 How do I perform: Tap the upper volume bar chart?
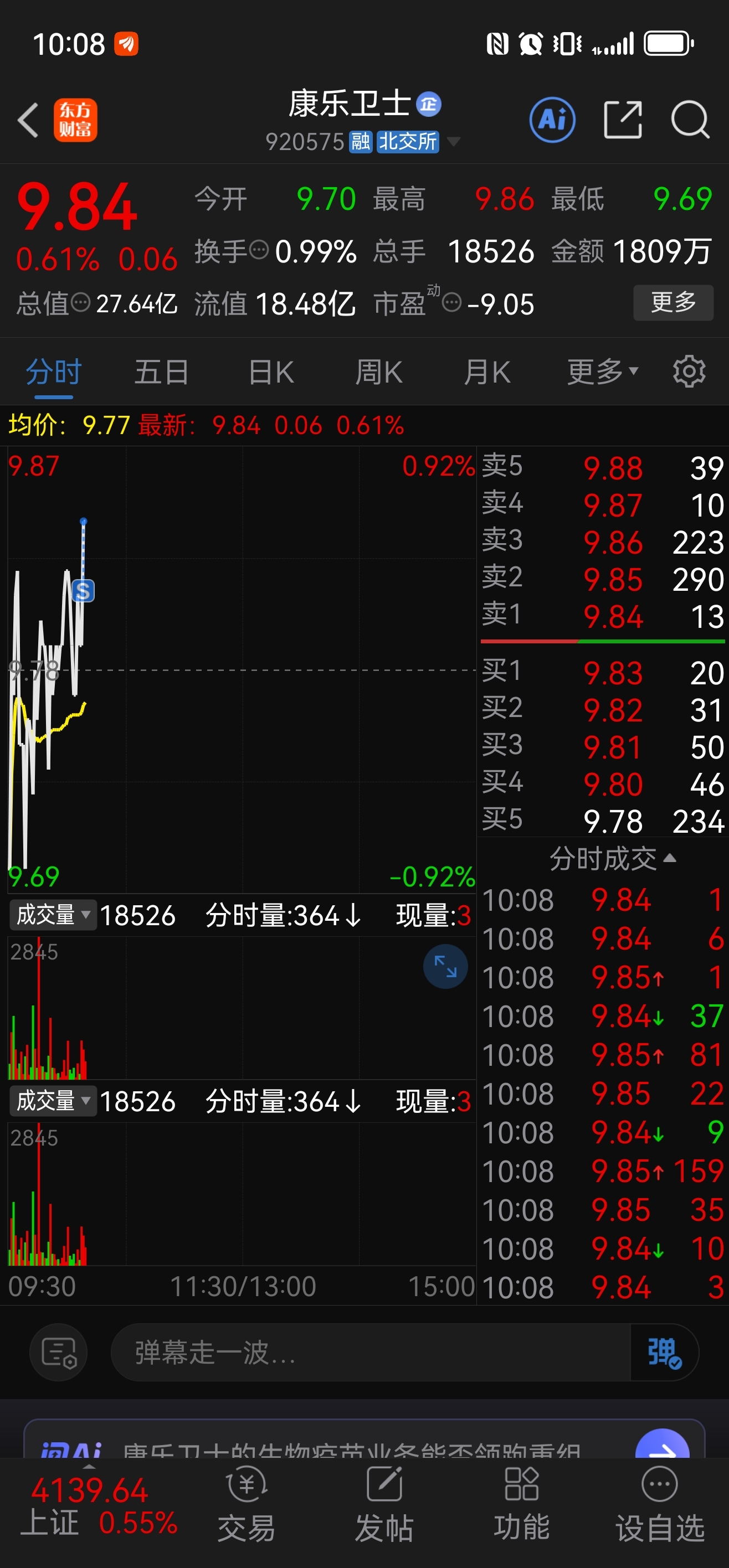242,1007
